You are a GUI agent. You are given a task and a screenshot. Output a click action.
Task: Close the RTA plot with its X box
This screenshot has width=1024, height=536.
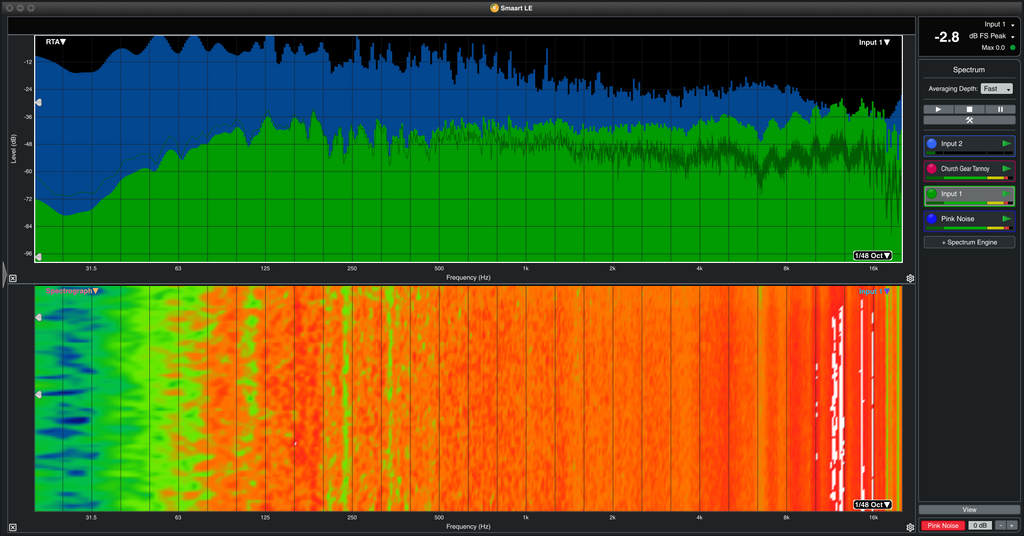click(12, 278)
